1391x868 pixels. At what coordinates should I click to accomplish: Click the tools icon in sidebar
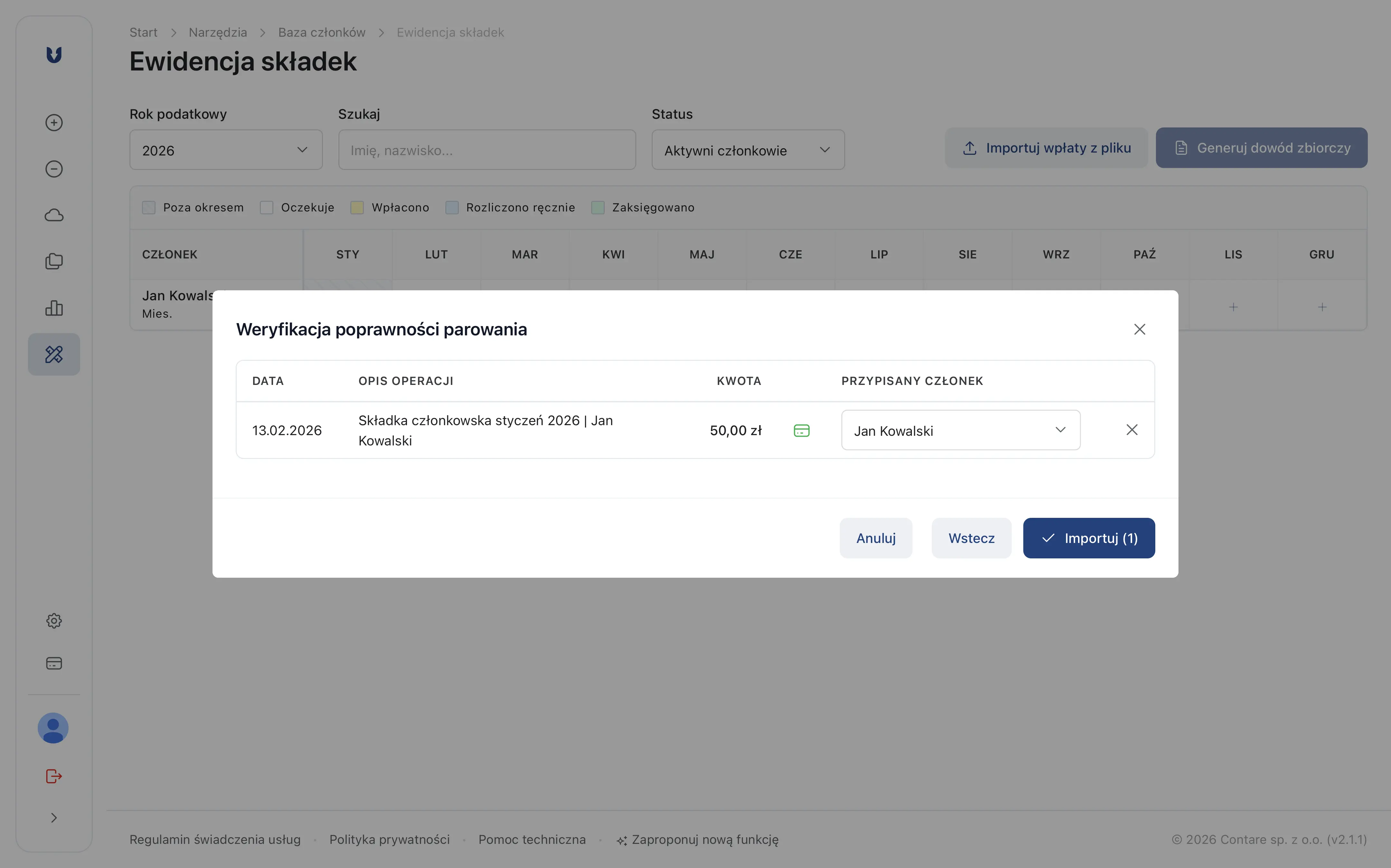pos(54,354)
